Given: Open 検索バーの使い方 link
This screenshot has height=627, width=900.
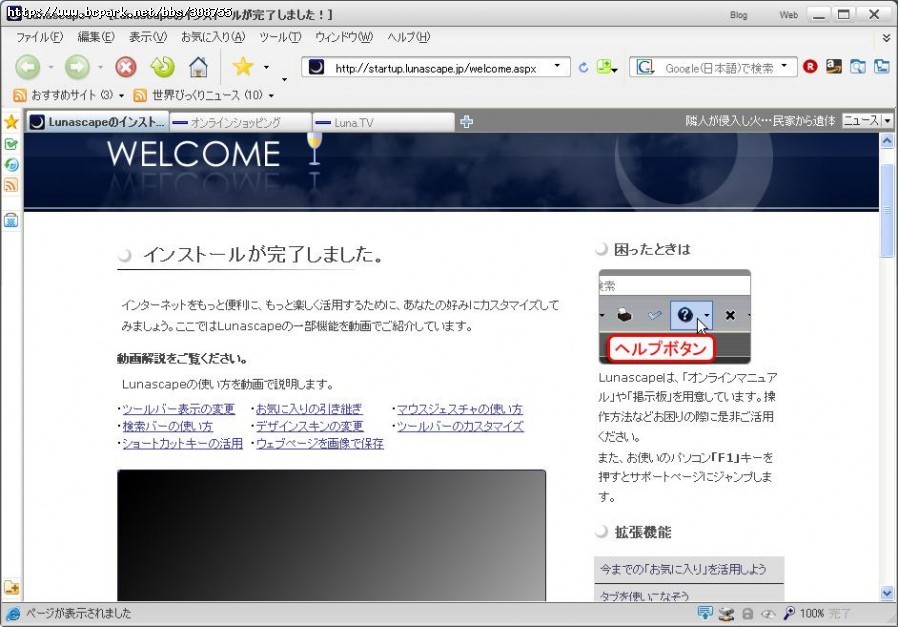Looking at the screenshot, I should pos(168,426).
